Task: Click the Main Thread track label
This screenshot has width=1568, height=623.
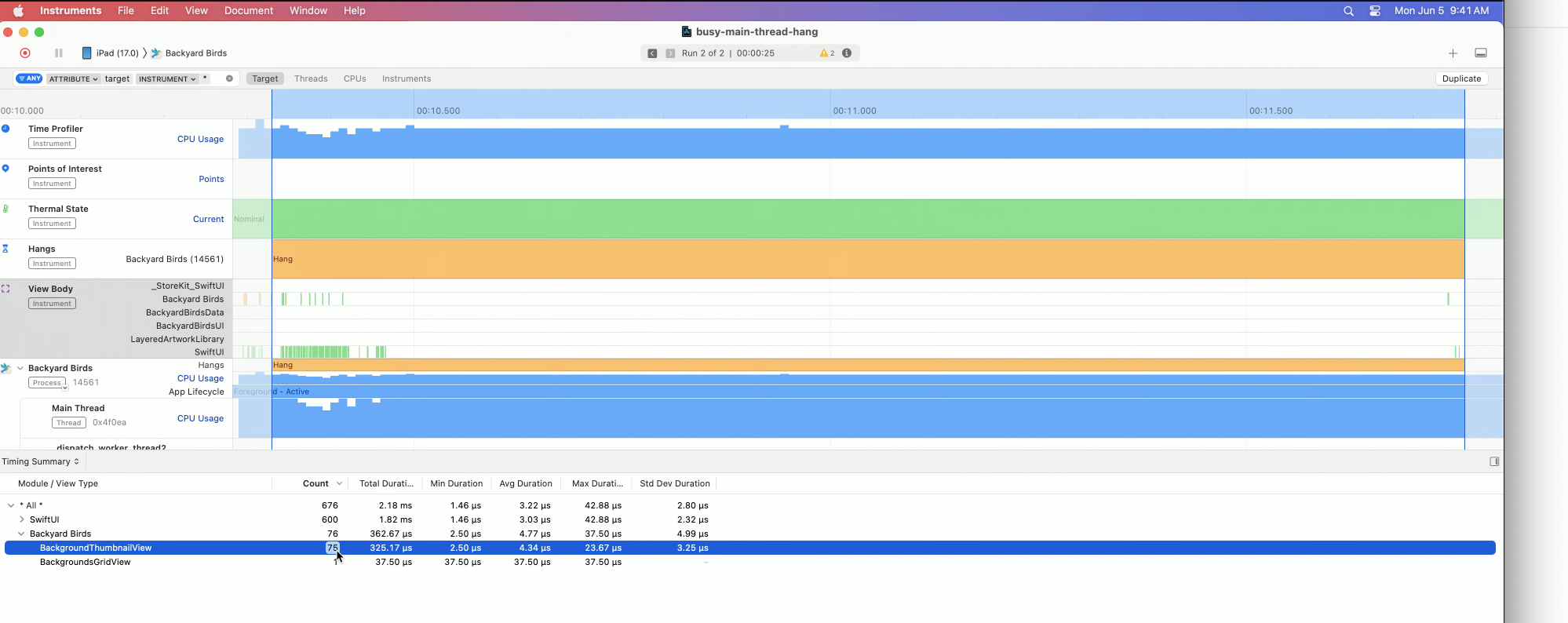Action: click(78, 408)
